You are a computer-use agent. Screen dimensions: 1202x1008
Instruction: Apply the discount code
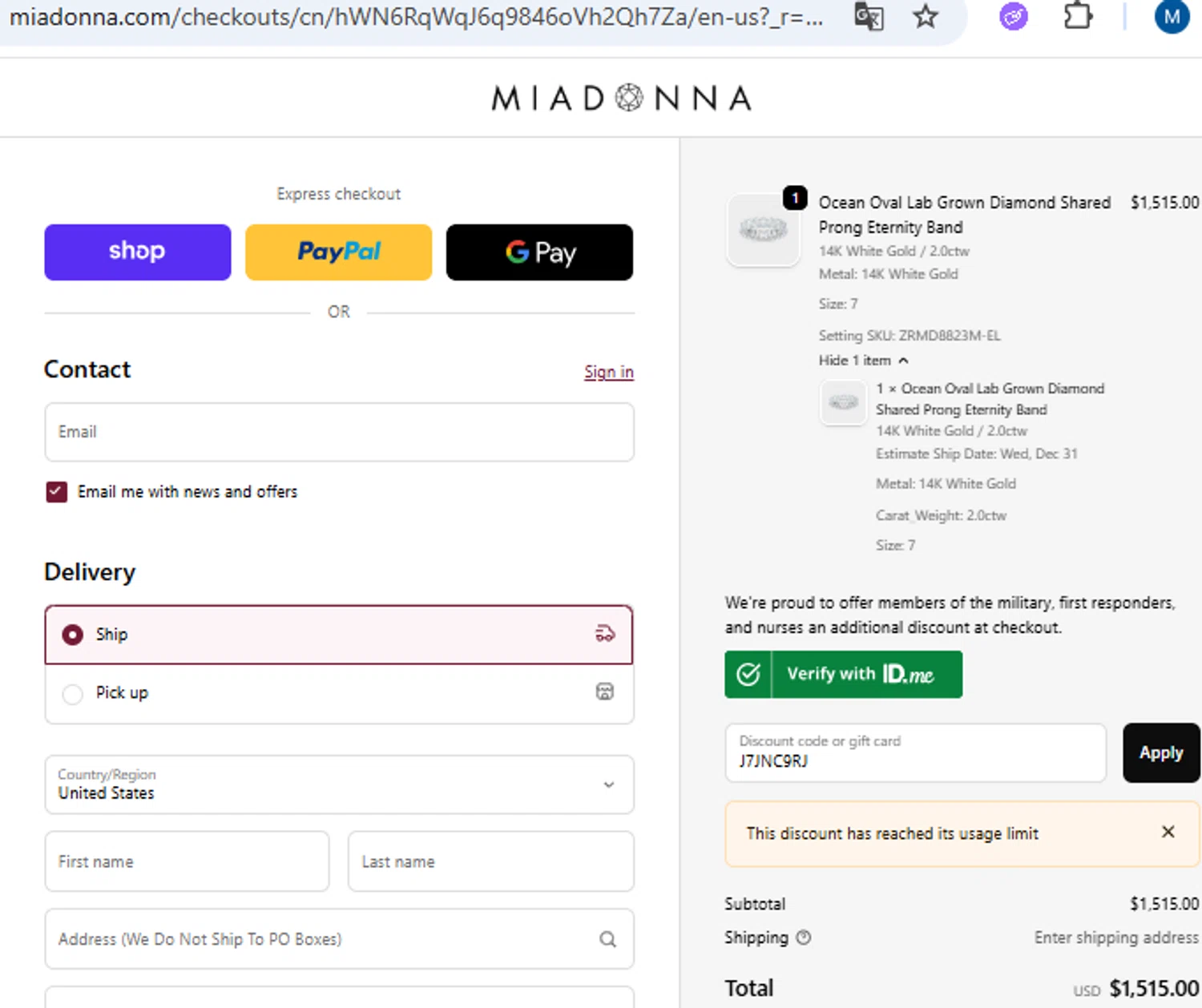1161,753
